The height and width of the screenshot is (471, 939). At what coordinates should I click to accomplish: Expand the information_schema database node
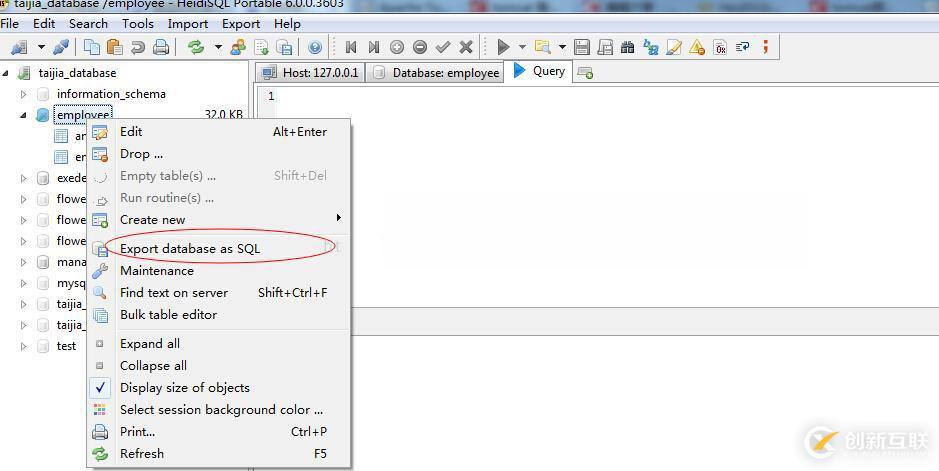(23, 94)
